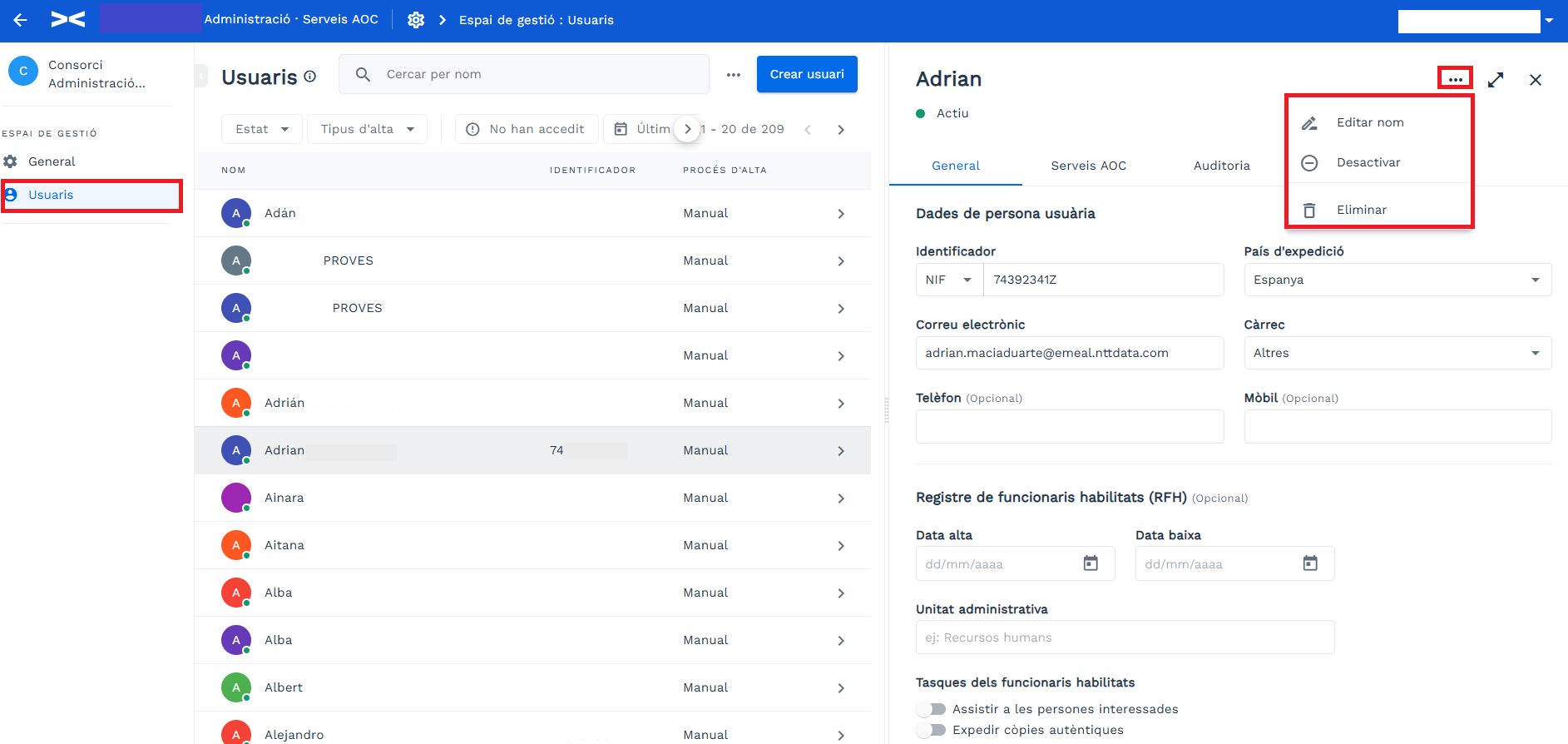Switch to the Serveis AOC tab
Screen dimensions: 1568x744
click(x=1088, y=166)
